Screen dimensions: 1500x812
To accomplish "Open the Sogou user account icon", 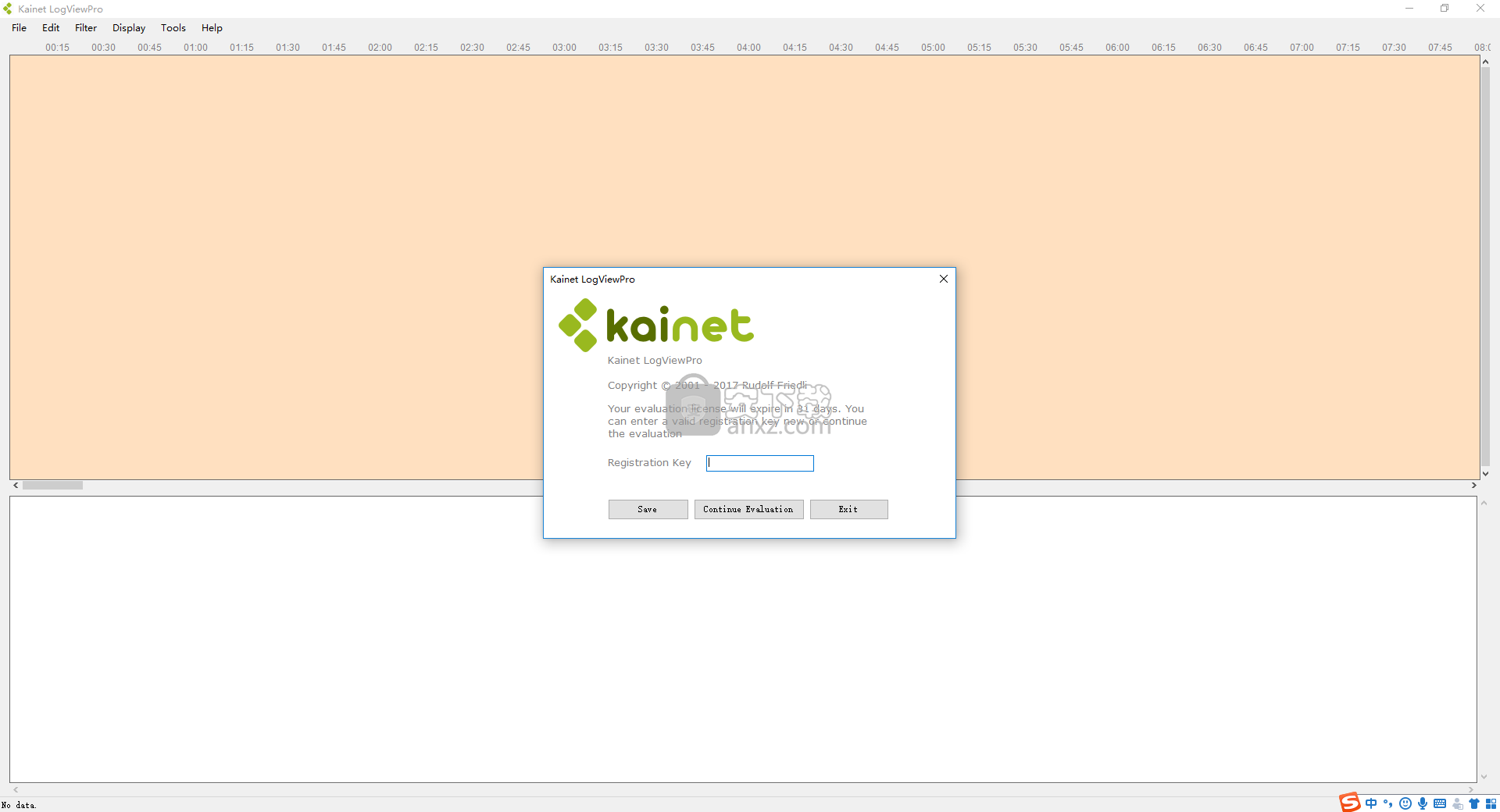I will [1457, 803].
